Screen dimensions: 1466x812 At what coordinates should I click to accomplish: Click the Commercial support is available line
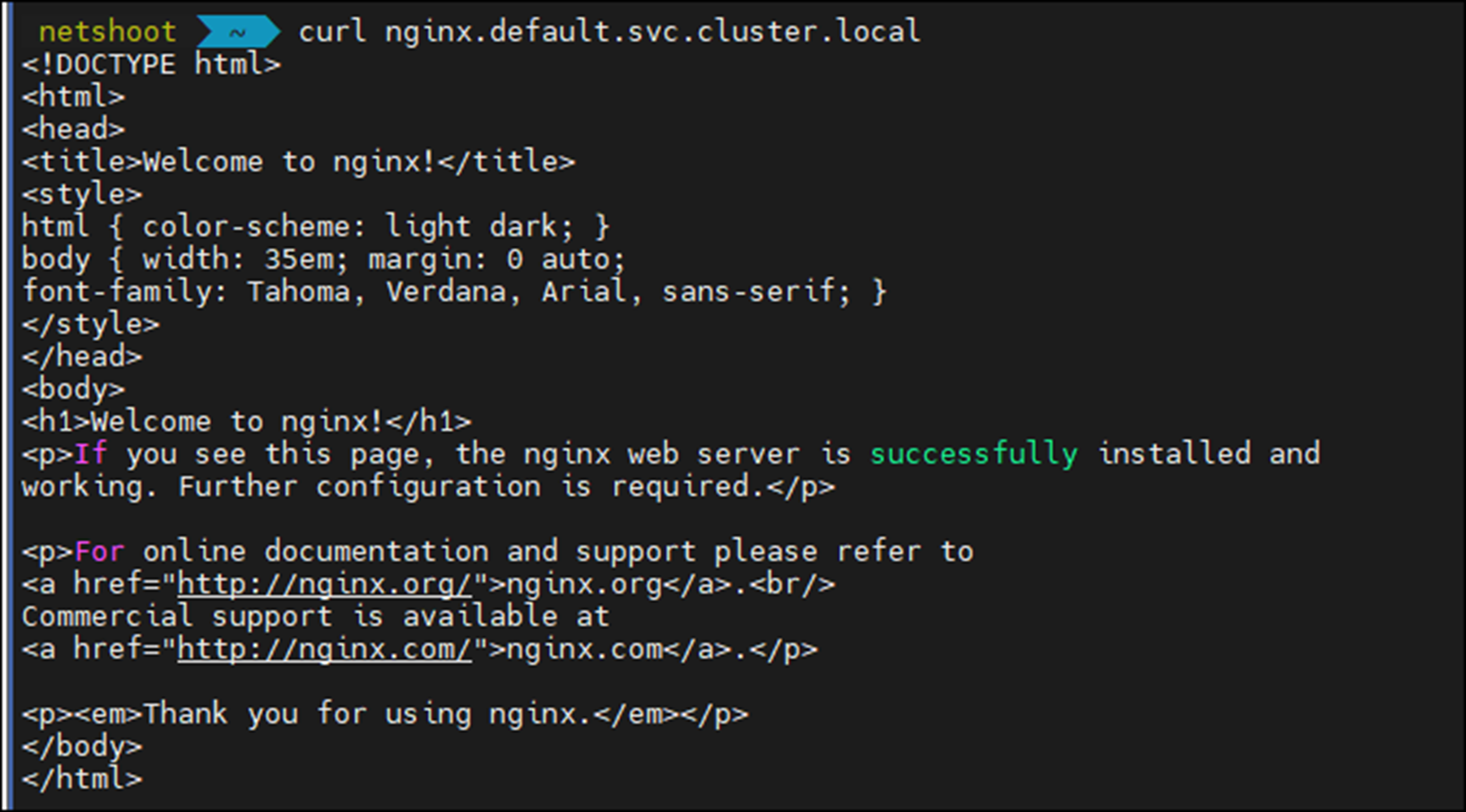pyautogui.click(x=315, y=617)
